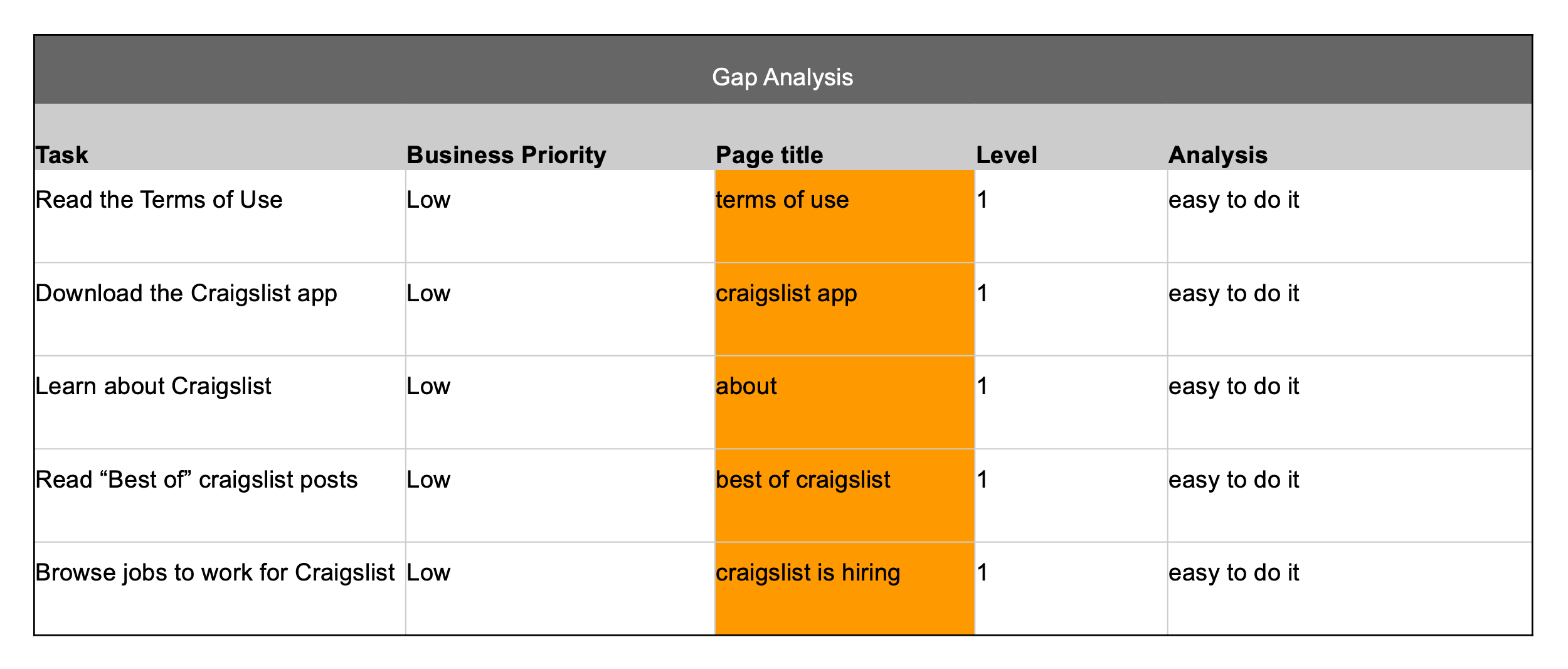Select the Business Priority column header
The image size is (1568, 669).
pos(506,155)
